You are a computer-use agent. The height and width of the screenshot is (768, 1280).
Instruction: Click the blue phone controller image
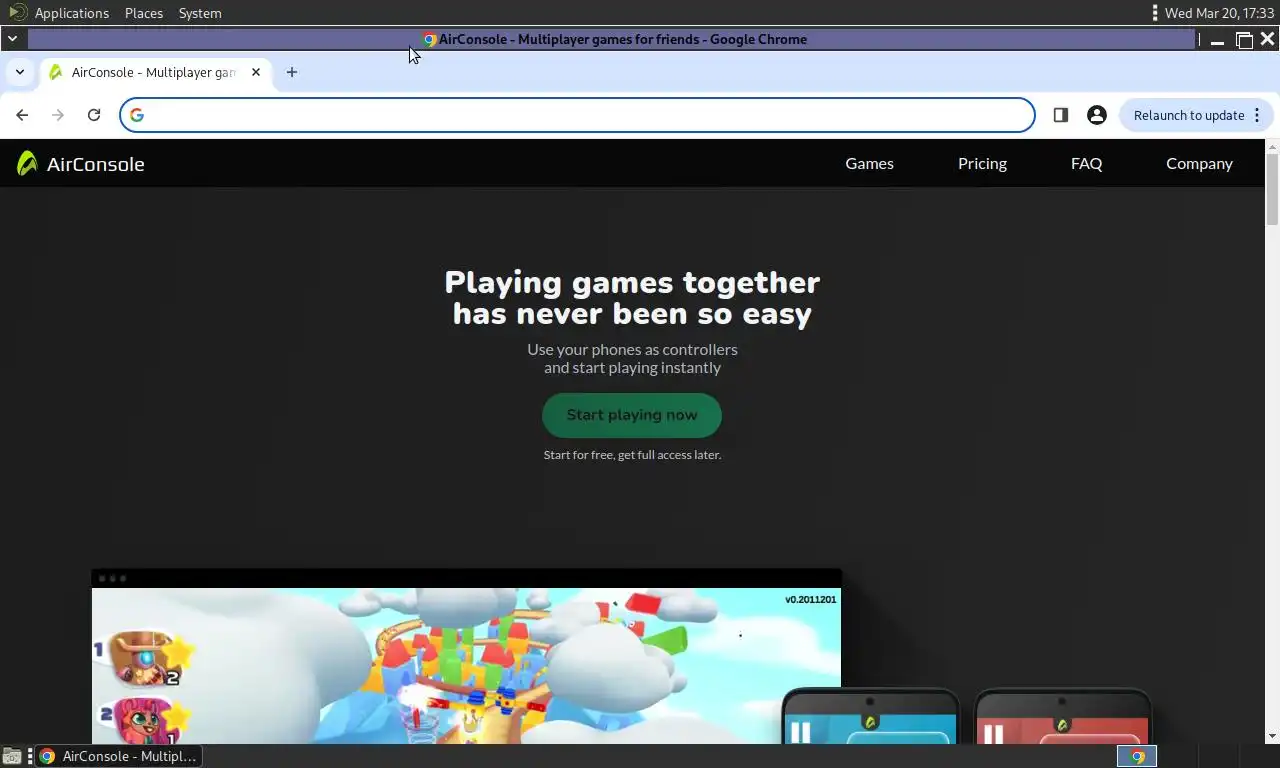tap(870, 716)
